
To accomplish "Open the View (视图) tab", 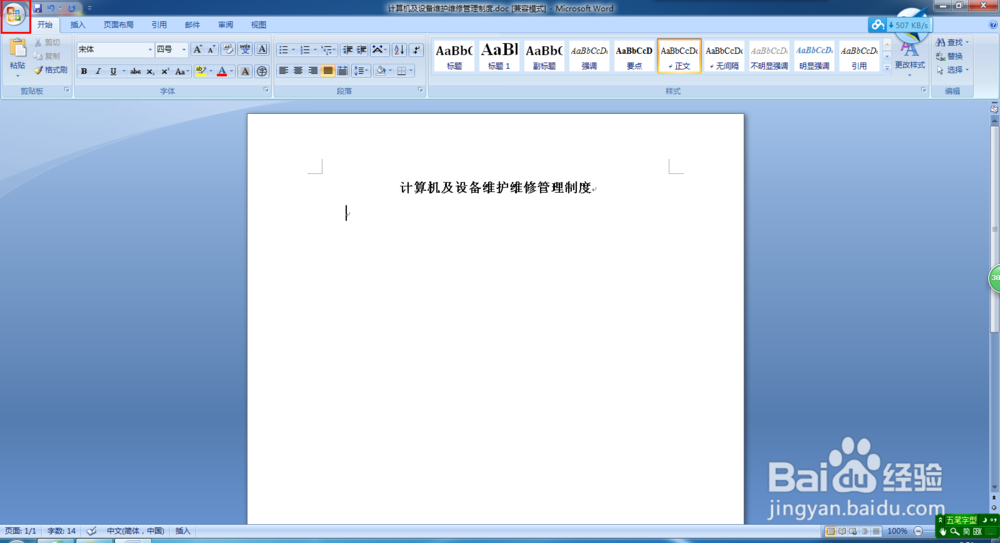I will pos(258,25).
